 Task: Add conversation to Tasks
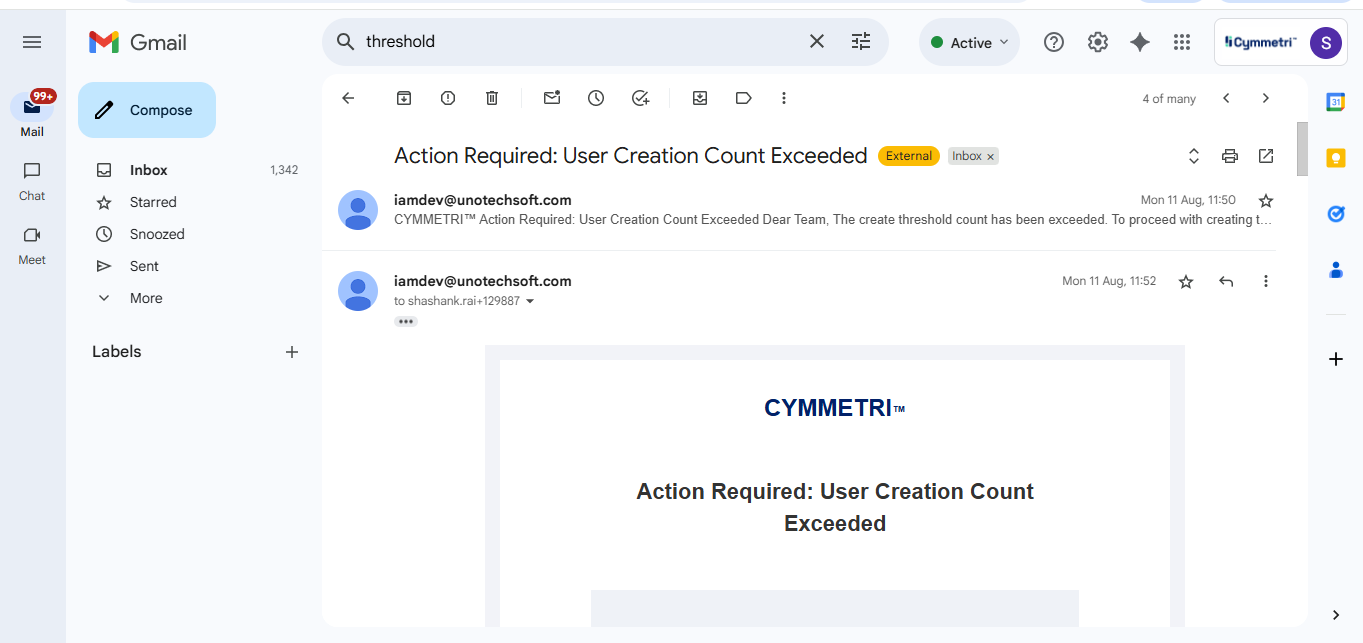[641, 98]
